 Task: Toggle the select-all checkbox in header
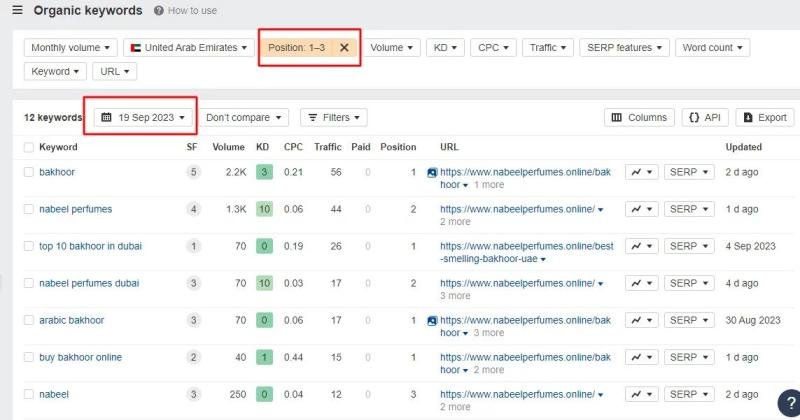pos(28,147)
